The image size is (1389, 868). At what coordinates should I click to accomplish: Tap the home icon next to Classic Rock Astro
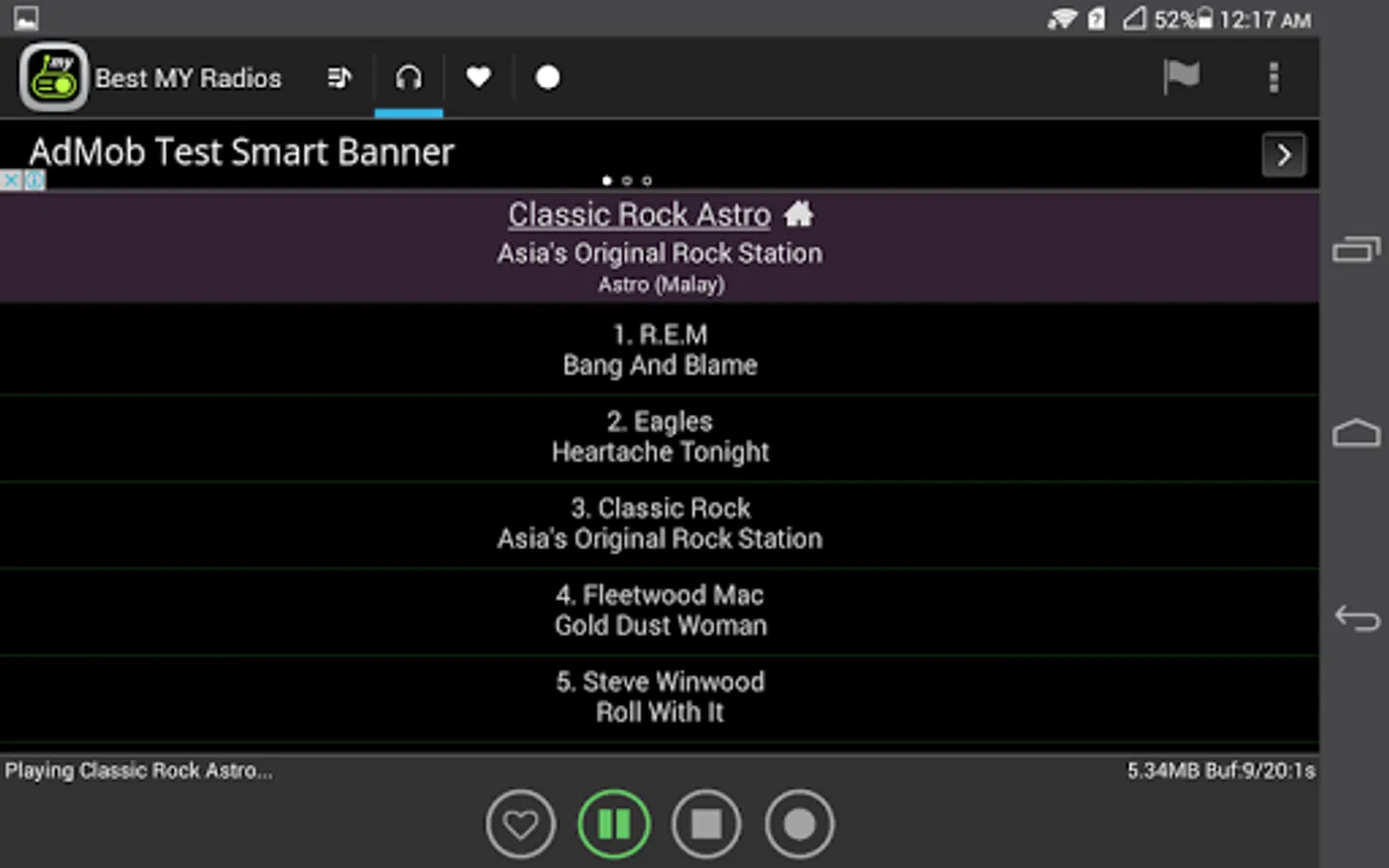[799, 213]
